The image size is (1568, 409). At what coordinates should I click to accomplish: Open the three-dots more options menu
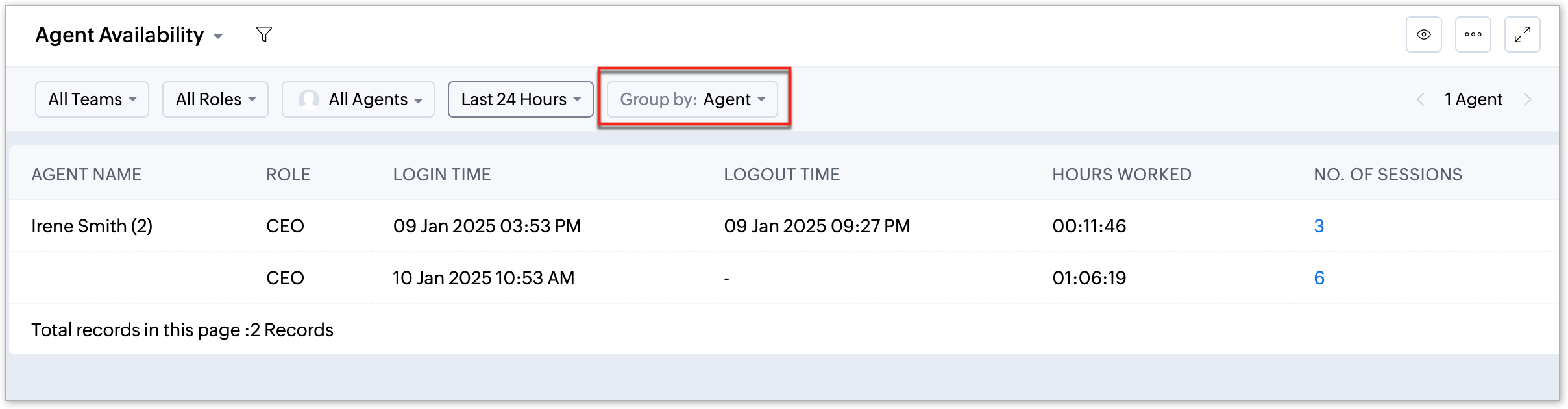pos(1473,34)
